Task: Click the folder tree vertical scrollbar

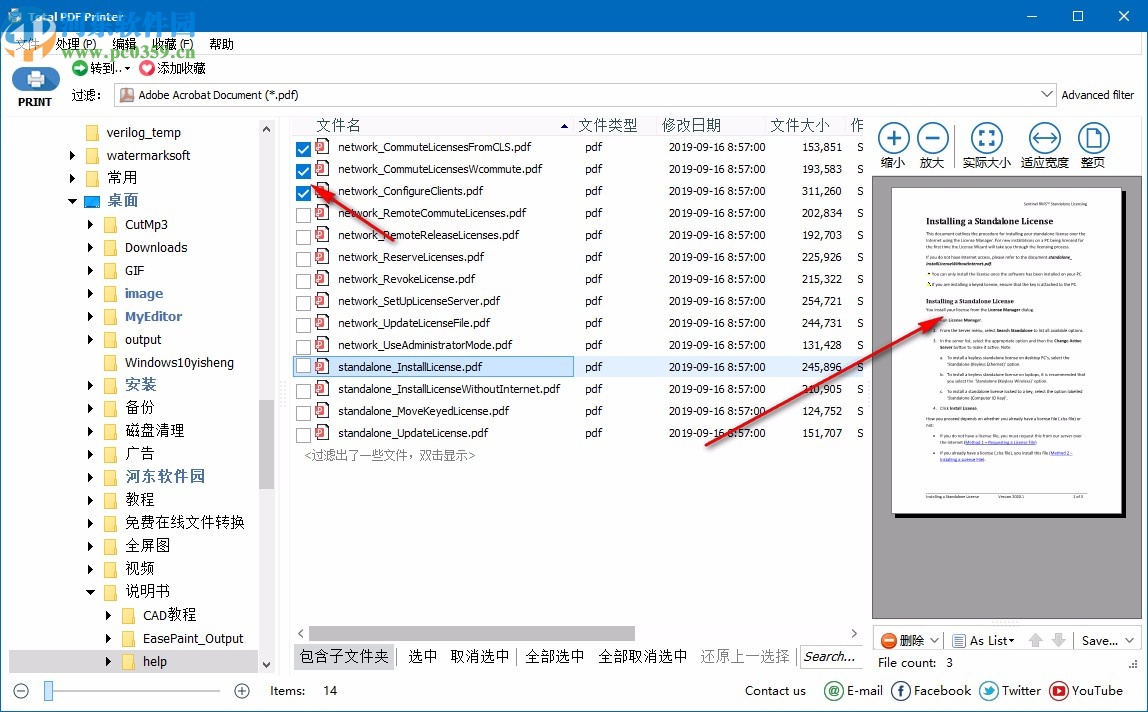Action: pyautogui.click(x=266, y=445)
